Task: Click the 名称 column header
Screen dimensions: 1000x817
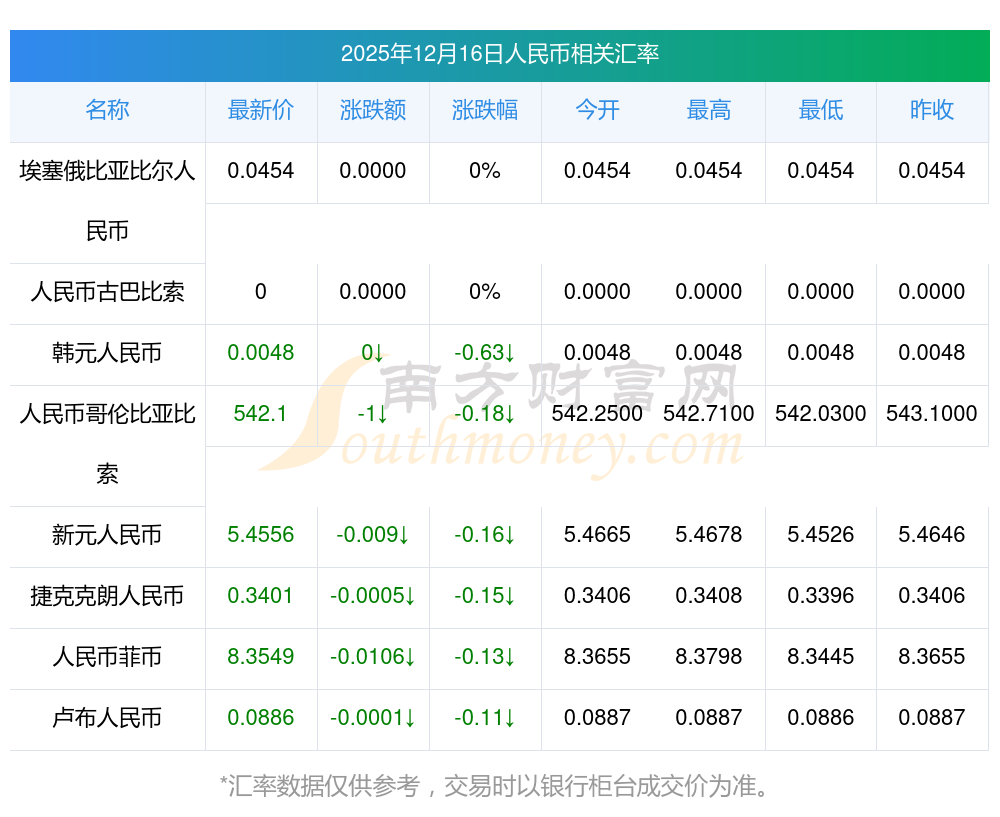Action: pyautogui.click(x=107, y=111)
